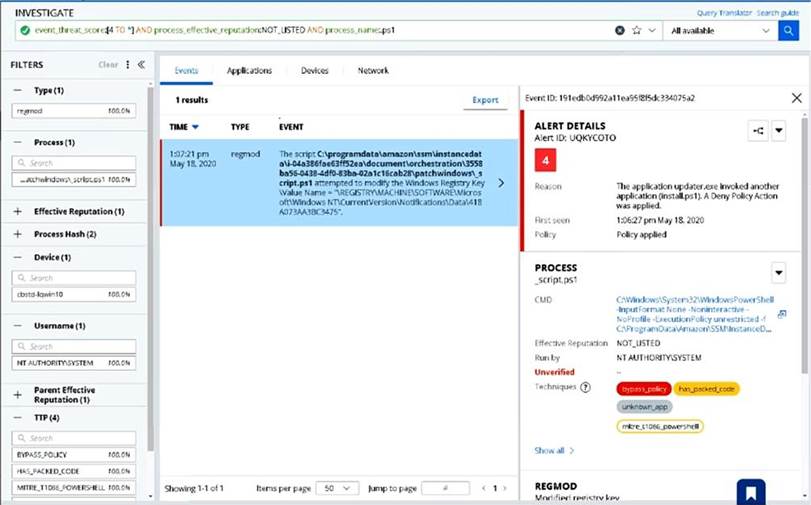
Task: Click the blue search magnifier button
Action: coord(789,31)
